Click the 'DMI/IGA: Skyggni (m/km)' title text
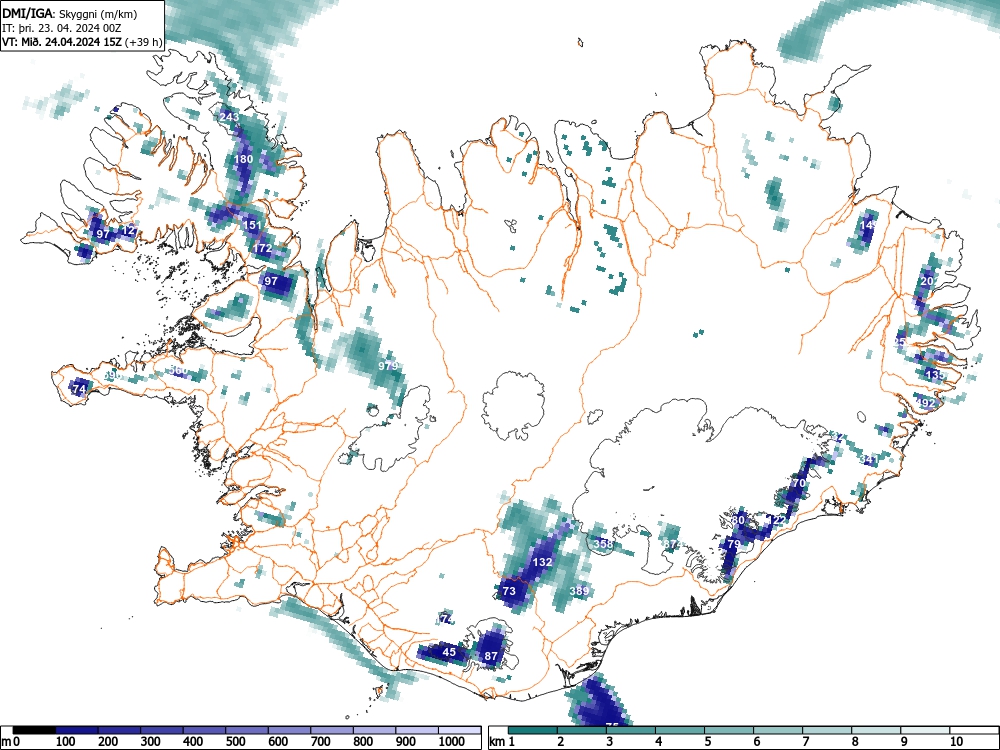1000x750 pixels. [70, 13]
